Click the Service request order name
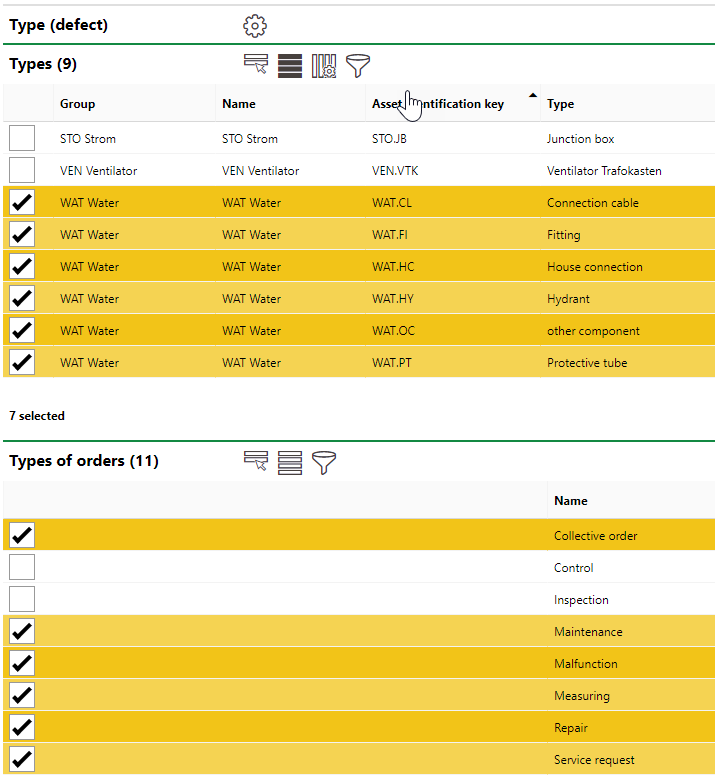Viewport: 715px width, 778px height. [x=594, y=760]
